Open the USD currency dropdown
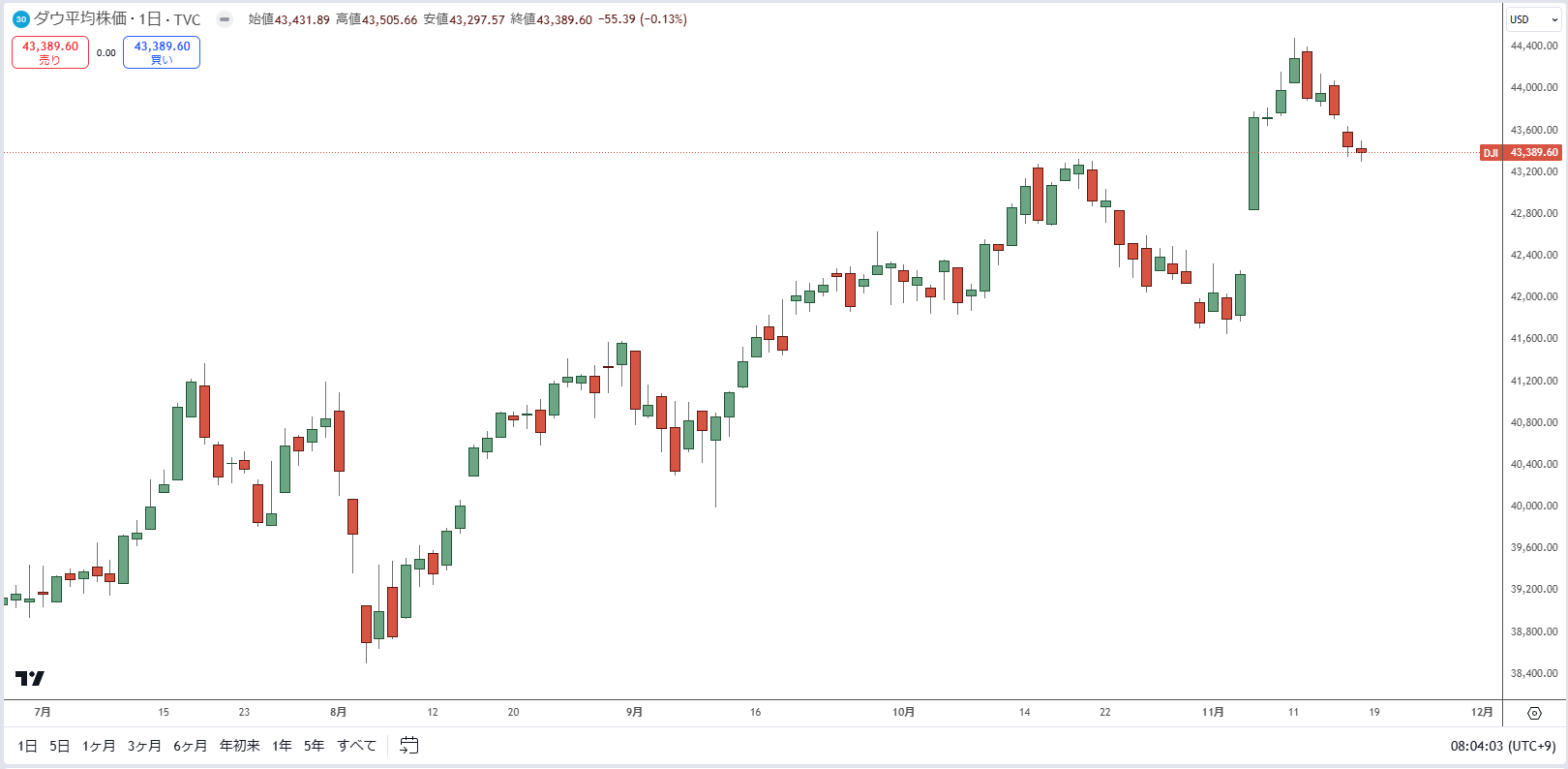Screen dimensions: 1568x769 click(x=1533, y=19)
